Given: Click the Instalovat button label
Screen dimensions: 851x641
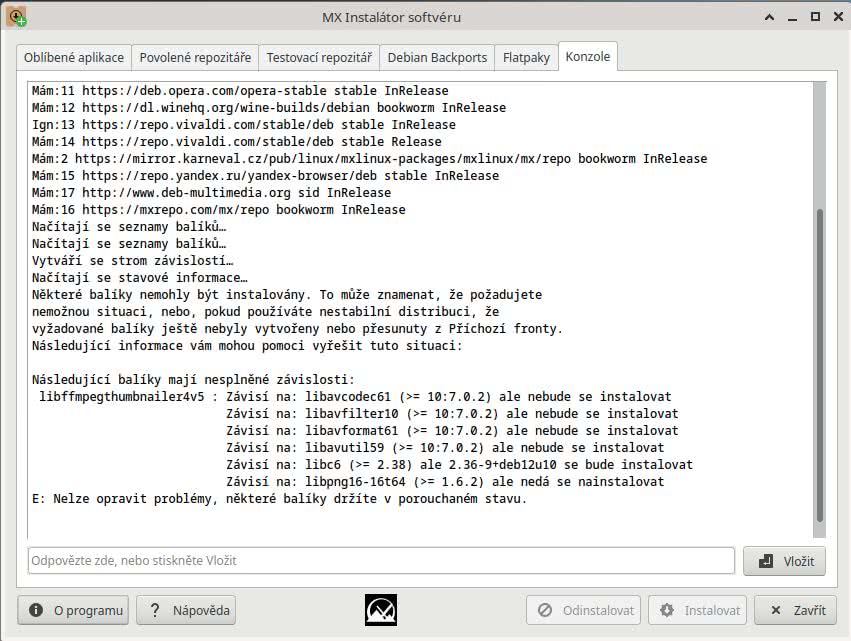Looking at the screenshot, I should tap(712, 610).
